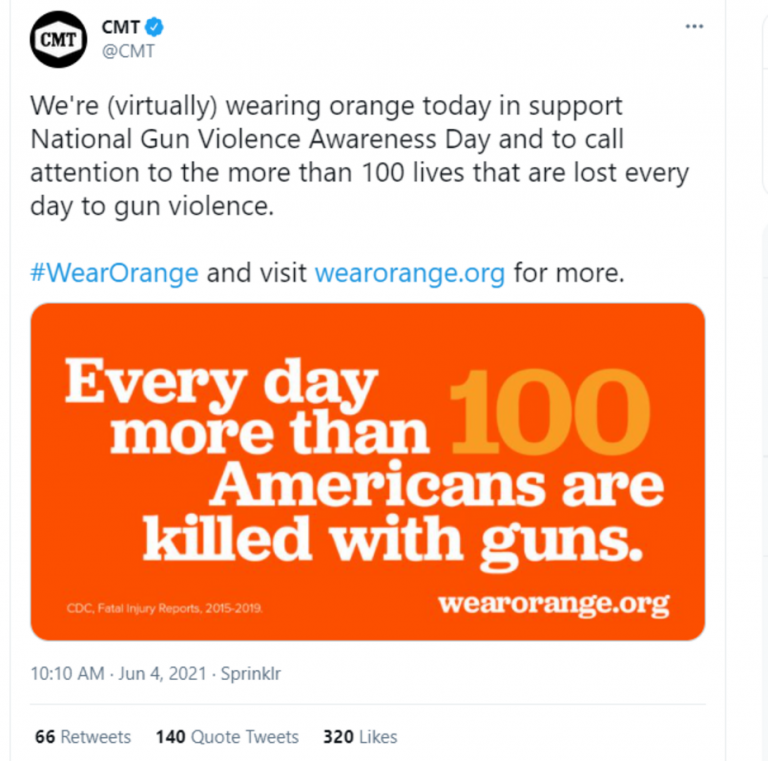Image resolution: width=768 pixels, height=761 pixels.
Task: Visit the wearorange.org link in tweet text
Action: [410, 273]
